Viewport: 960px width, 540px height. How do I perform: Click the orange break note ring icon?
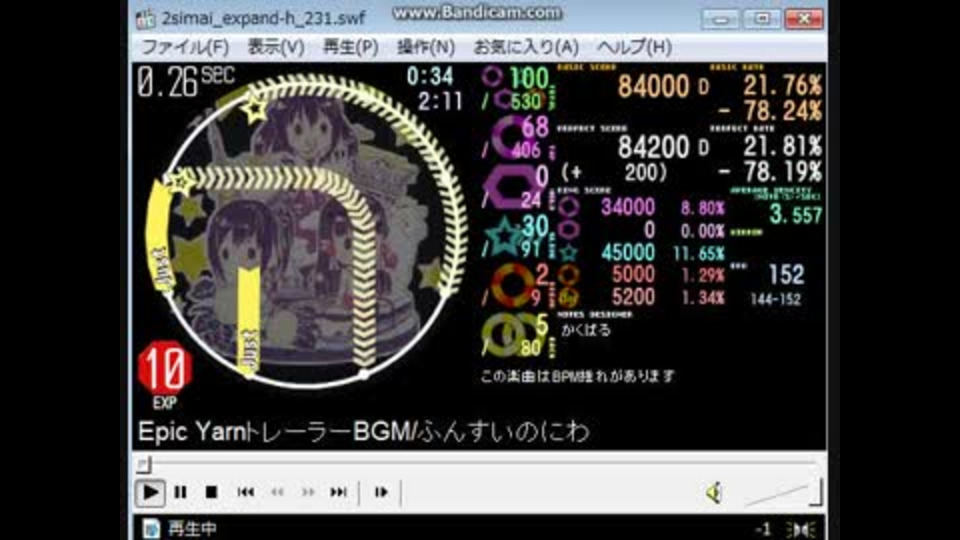tap(513, 285)
